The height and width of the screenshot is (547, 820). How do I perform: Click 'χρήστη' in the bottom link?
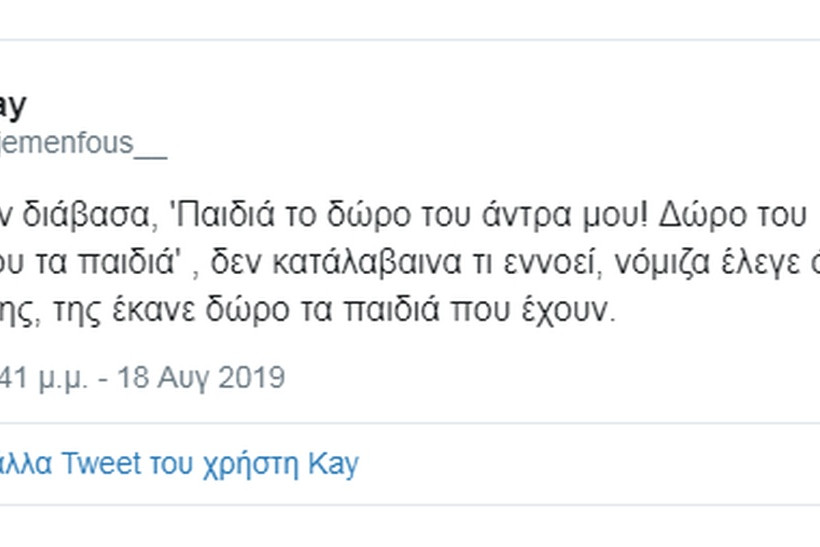(252, 465)
